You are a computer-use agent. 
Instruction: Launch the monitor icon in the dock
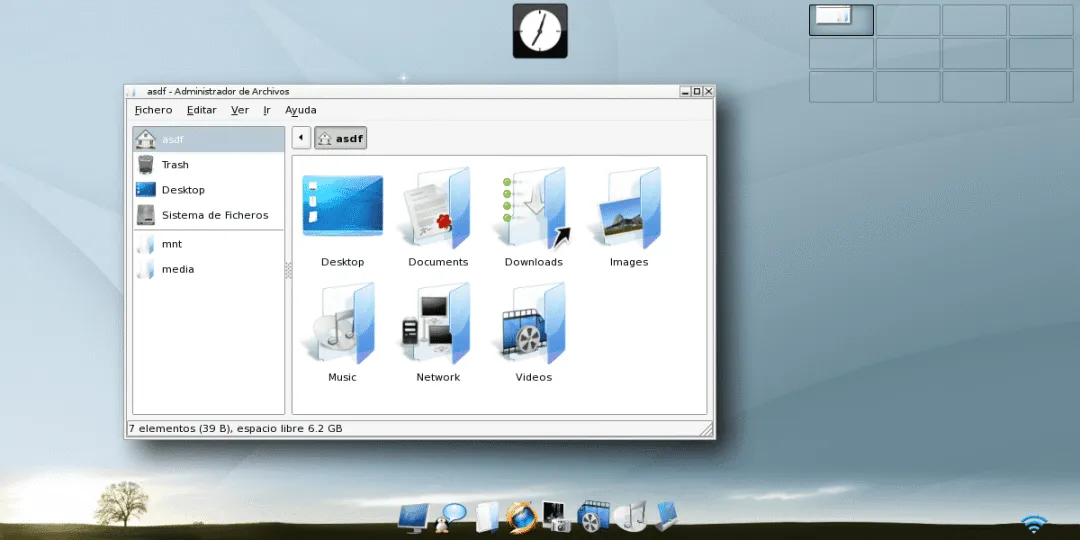coord(415,517)
